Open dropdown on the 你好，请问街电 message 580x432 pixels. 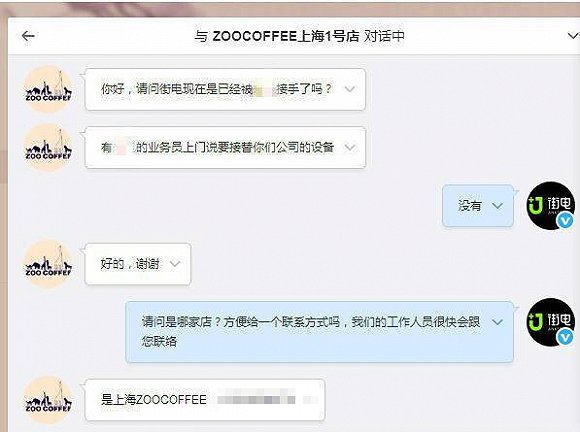pos(350,89)
